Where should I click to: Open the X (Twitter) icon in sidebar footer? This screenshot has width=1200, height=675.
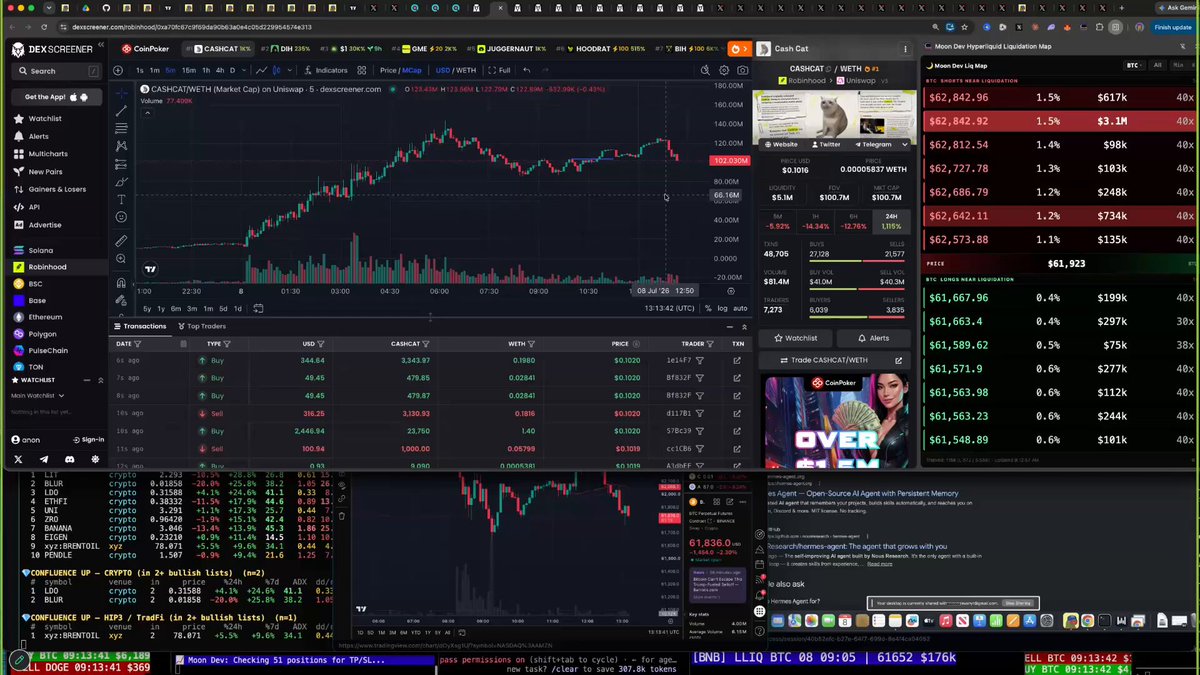point(18,459)
